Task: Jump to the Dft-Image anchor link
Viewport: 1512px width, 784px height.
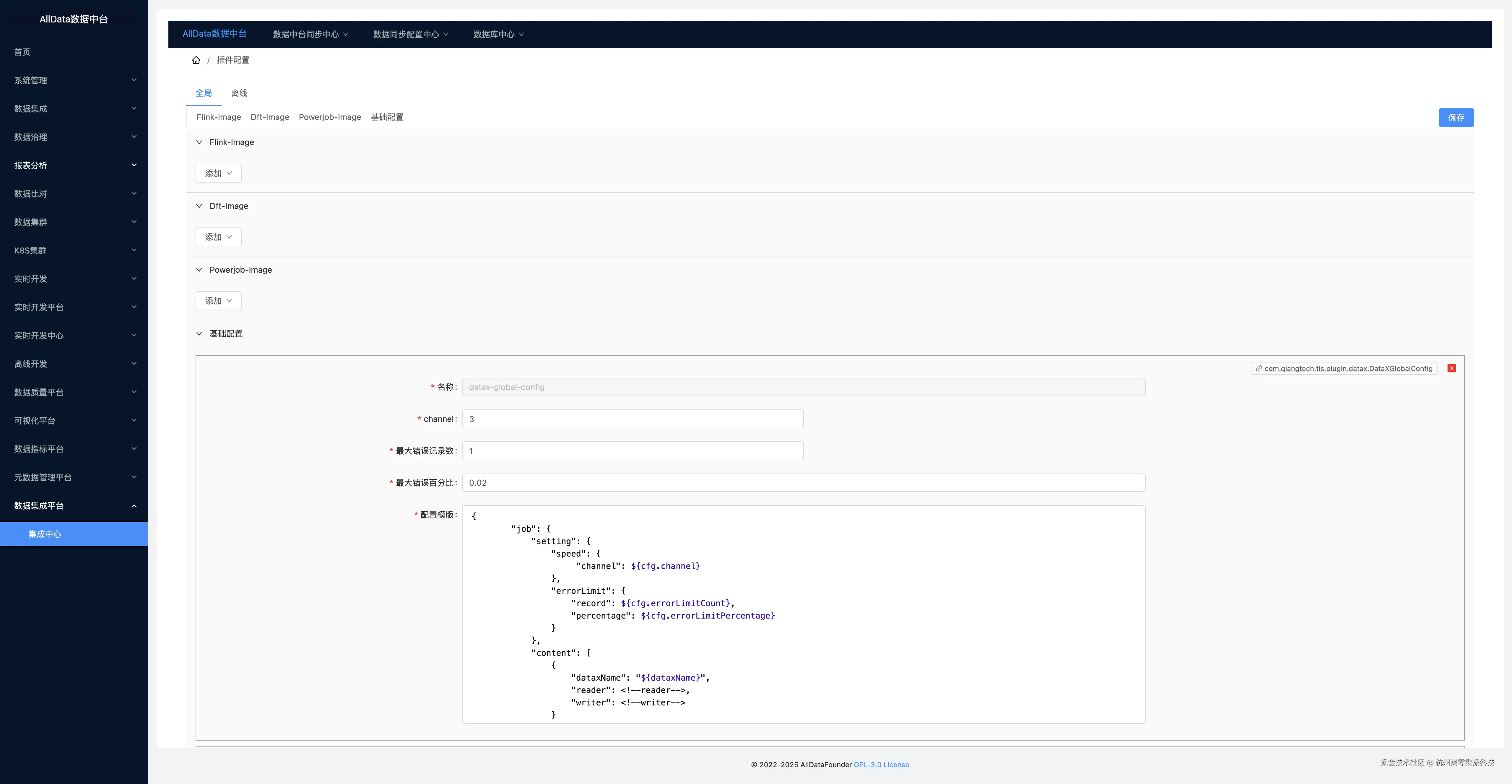Action: [x=269, y=117]
